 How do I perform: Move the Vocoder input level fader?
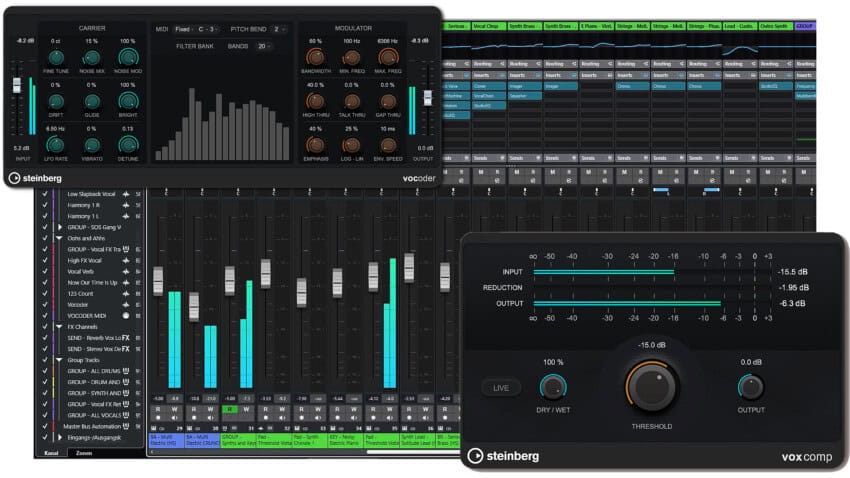click(x=17, y=85)
